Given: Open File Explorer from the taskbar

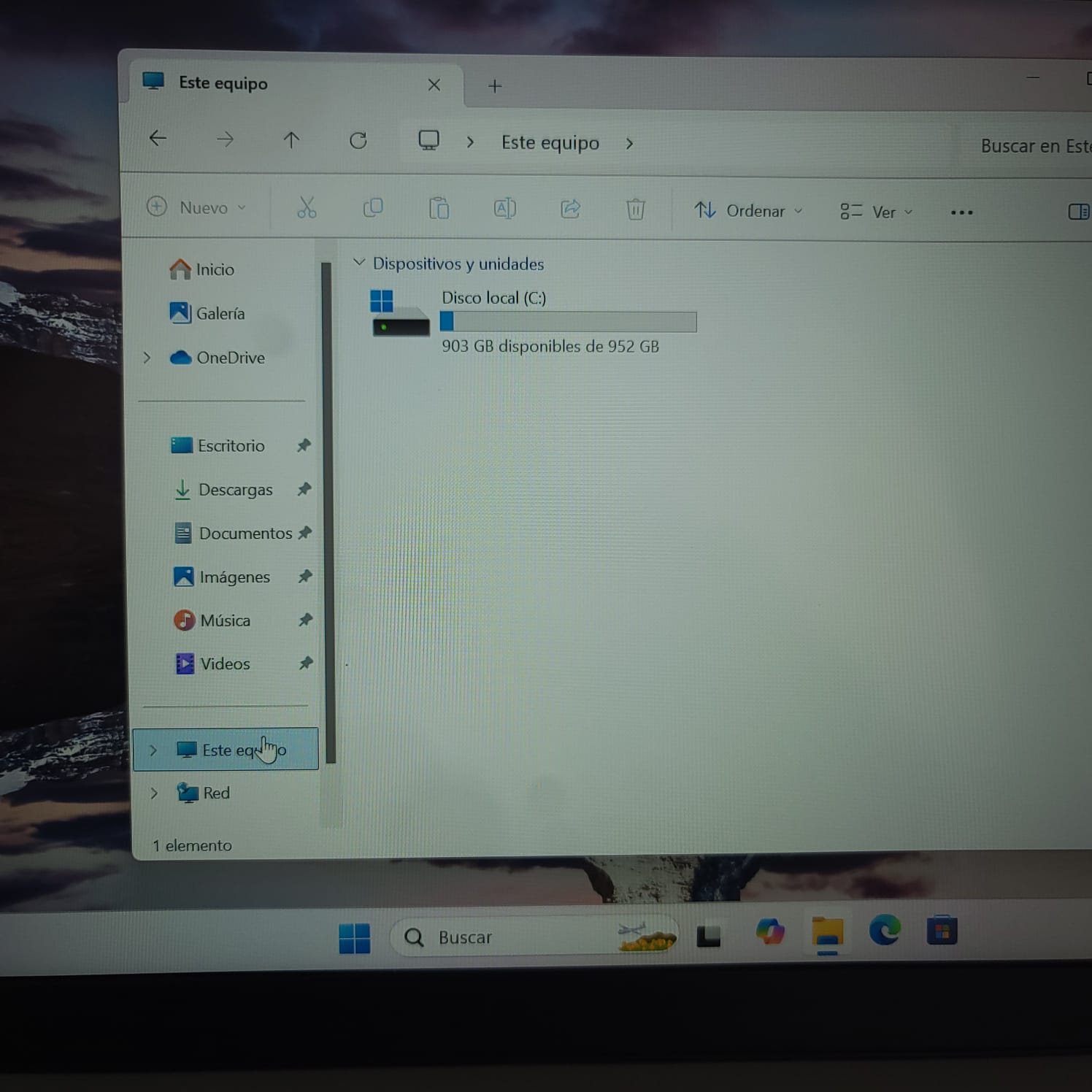Looking at the screenshot, I should tap(827, 932).
